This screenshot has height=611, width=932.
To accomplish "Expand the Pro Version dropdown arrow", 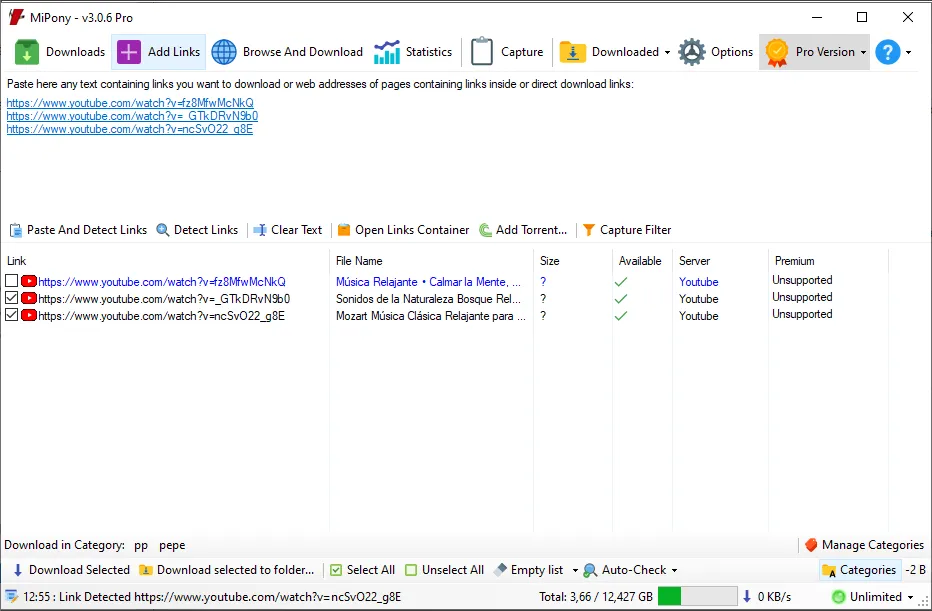I will click(x=863, y=52).
